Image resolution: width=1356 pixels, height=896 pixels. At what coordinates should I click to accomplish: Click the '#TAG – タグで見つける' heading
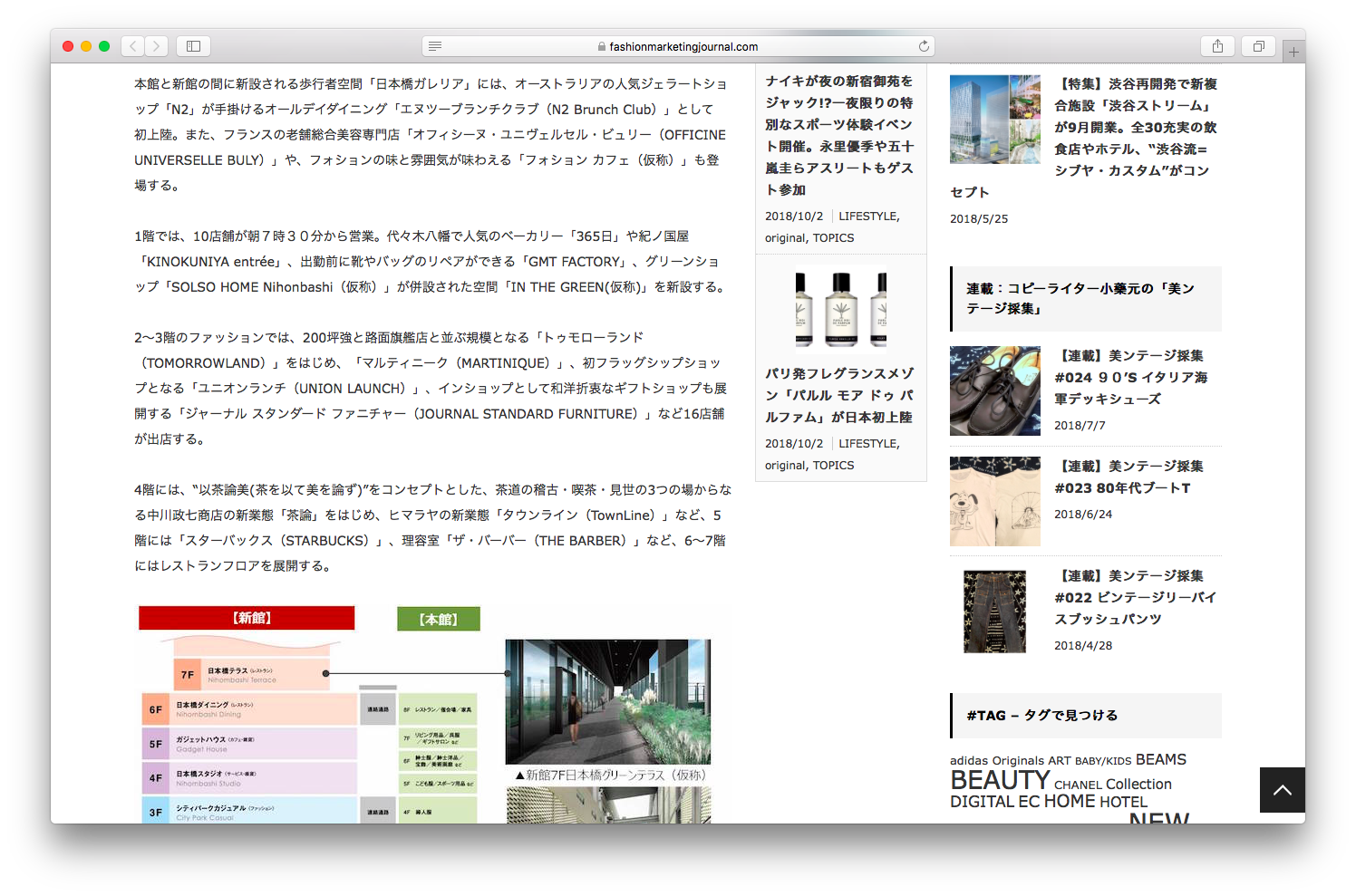coord(1086,716)
